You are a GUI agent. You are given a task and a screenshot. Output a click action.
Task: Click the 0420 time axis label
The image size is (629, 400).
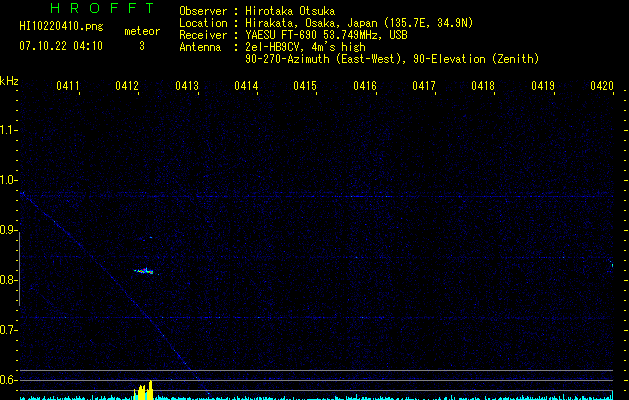coord(602,86)
